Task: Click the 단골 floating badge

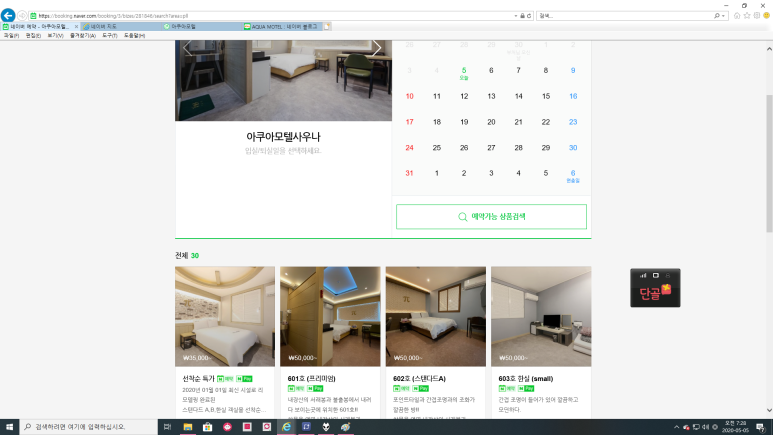Action: point(655,288)
